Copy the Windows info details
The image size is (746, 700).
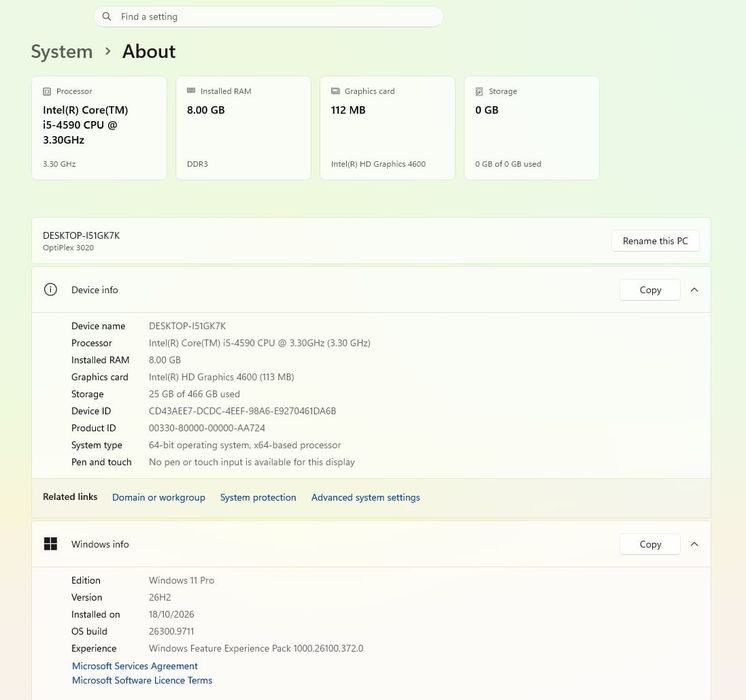650,544
